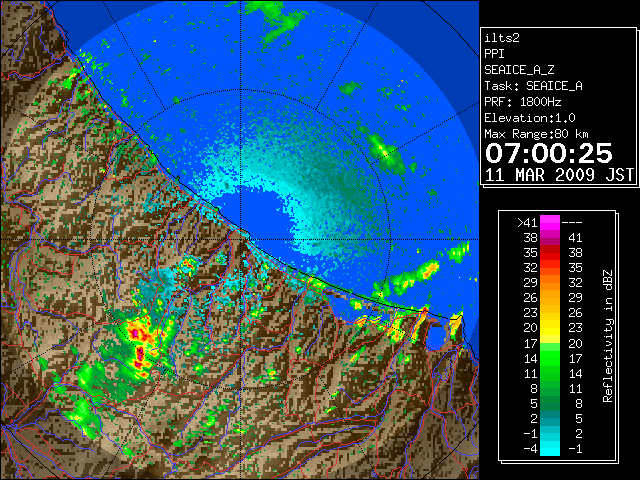
Task: Click the magenta >41 dBZ legend swatch
Action: click(x=550, y=222)
